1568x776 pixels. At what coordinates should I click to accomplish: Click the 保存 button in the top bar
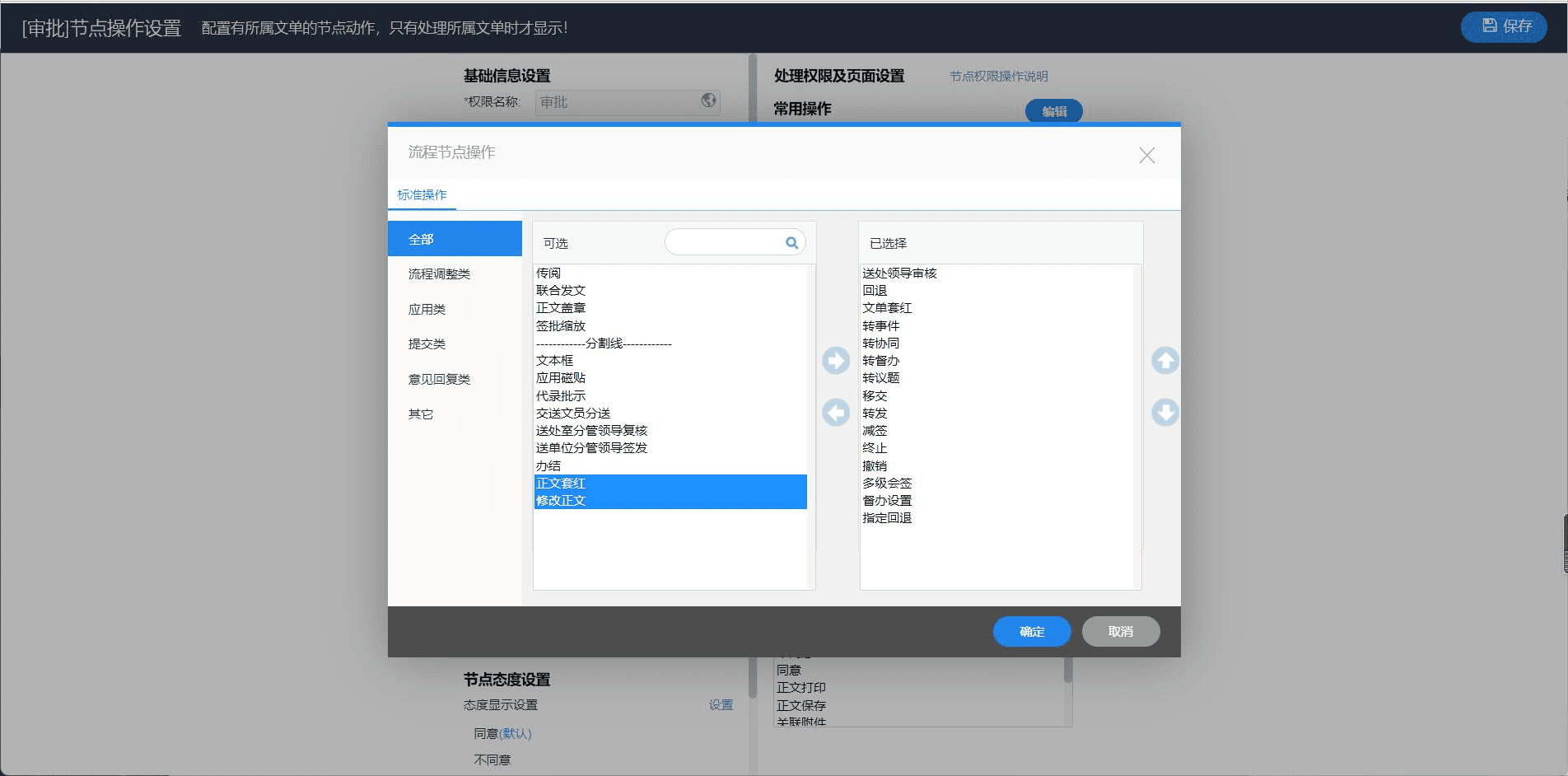pyautogui.click(x=1504, y=26)
